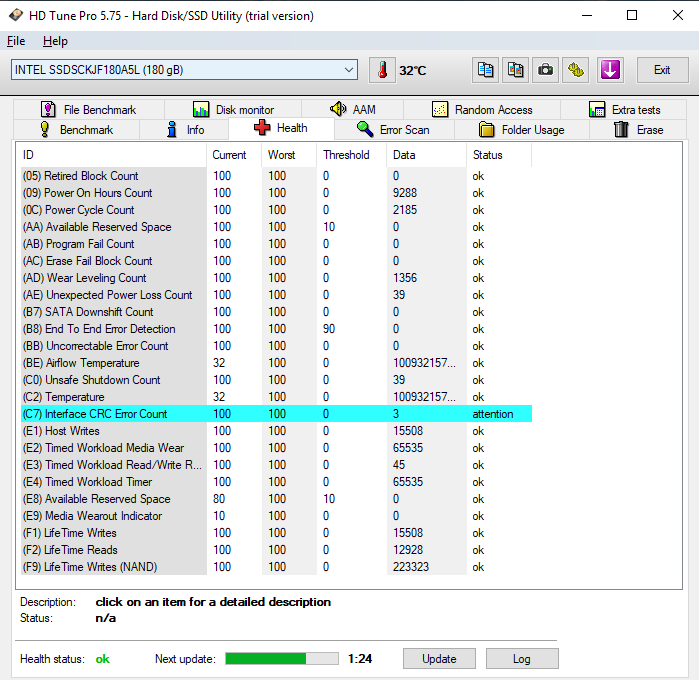Select the (E9) Media Wearout Indicator row
699x680 pixels.
[x=276, y=515]
